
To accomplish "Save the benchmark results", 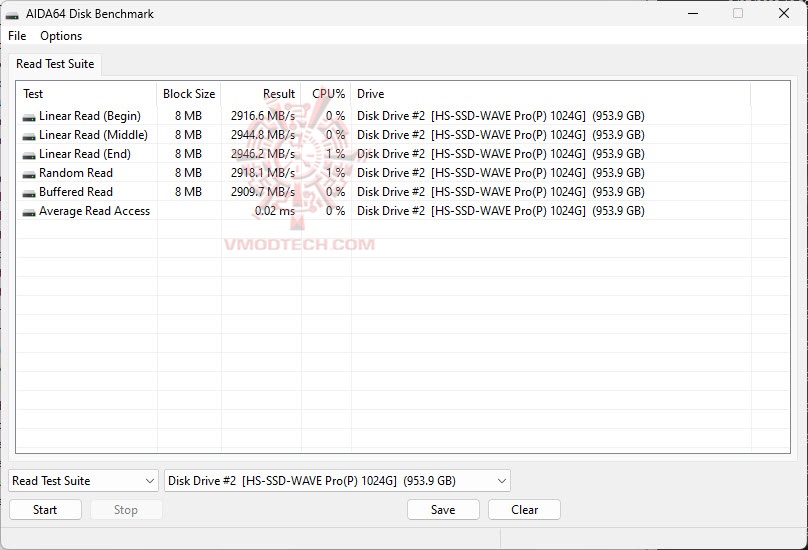I will [x=443, y=510].
